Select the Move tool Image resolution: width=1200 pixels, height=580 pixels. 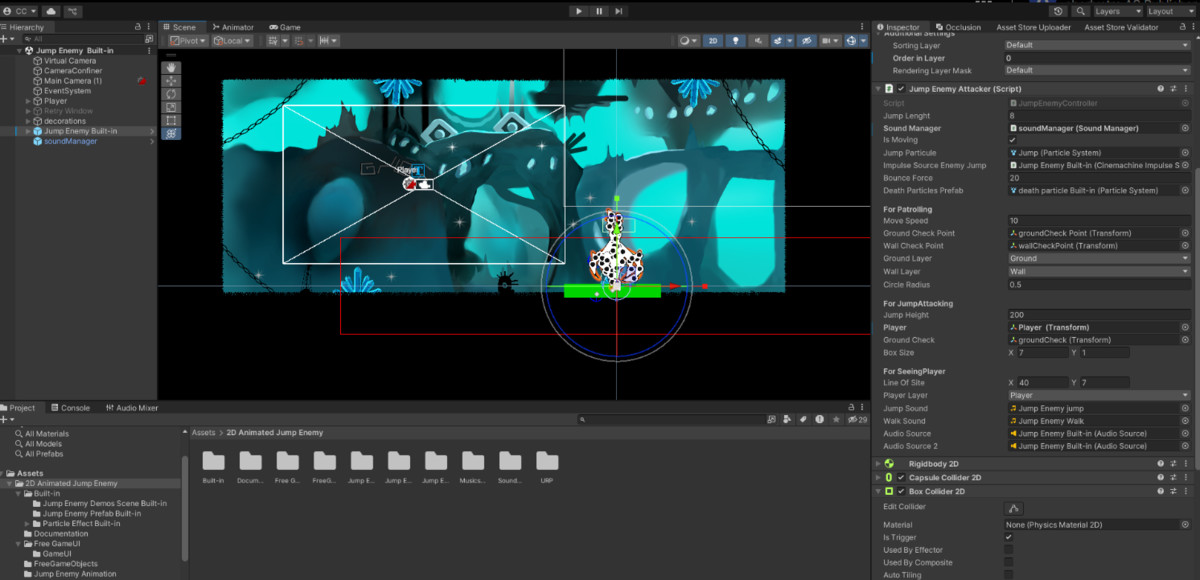pos(172,81)
